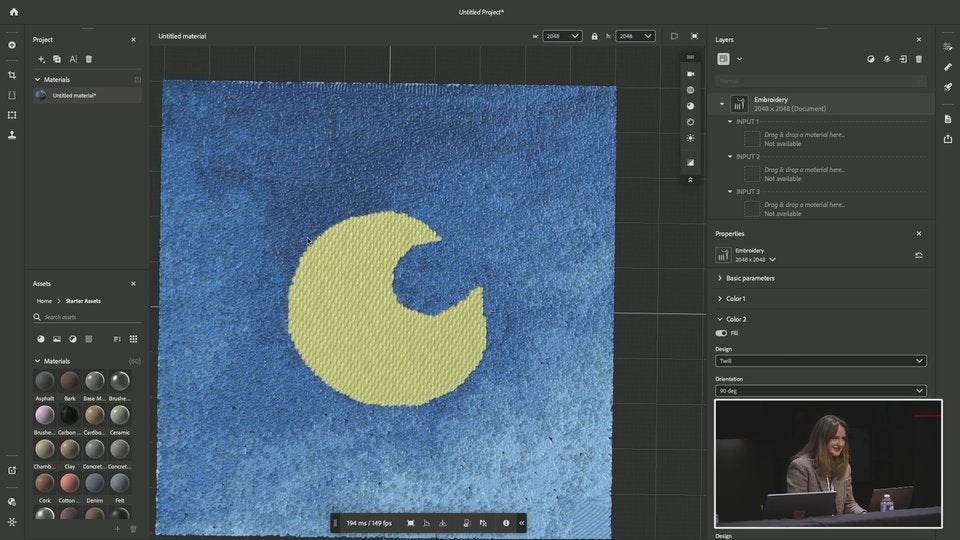960x540 pixels.
Task: Select the Carbon material thumbnail
Action: click(70, 415)
